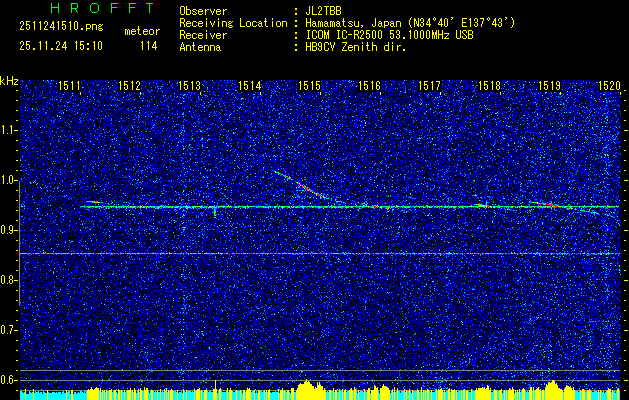Click the 25.11.24 15:10 timestamp

(x=53, y=46)
